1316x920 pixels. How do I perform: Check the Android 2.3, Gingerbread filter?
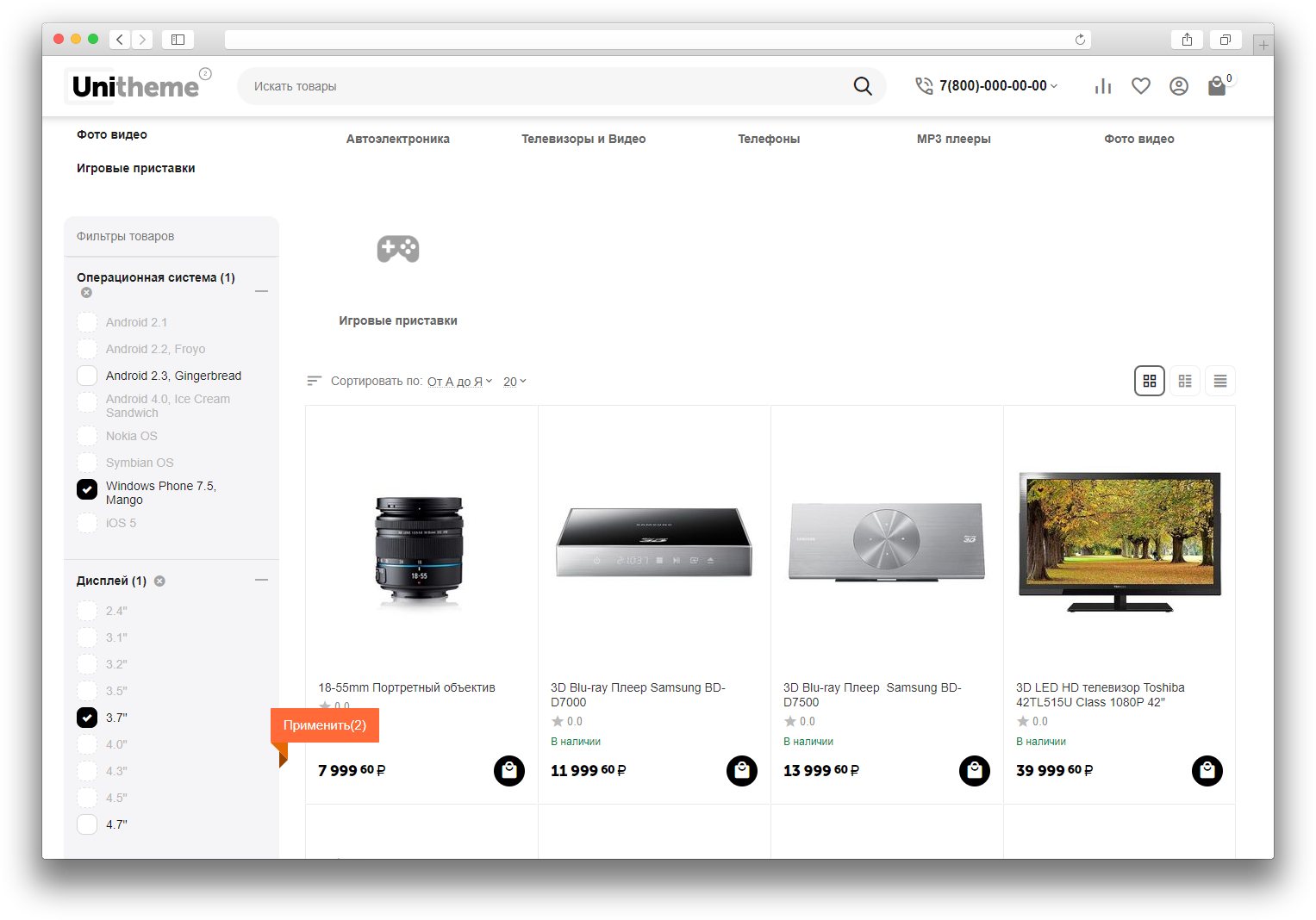tap(87, 376)
